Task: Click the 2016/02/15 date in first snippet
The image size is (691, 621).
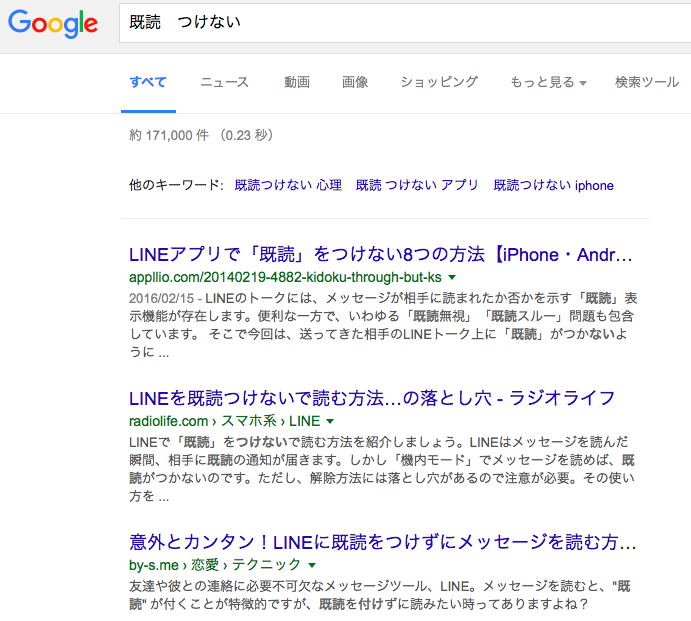Action: pyautogui.click(x=161, y=298)
